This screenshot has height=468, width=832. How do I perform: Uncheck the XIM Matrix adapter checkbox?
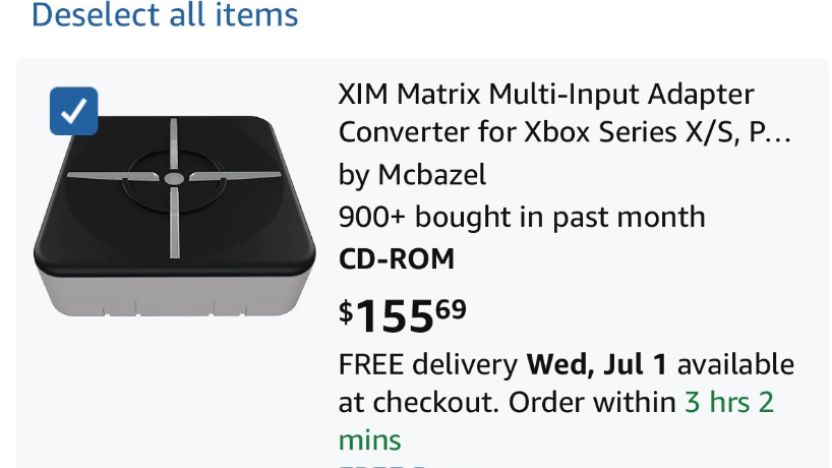point(74,111)
